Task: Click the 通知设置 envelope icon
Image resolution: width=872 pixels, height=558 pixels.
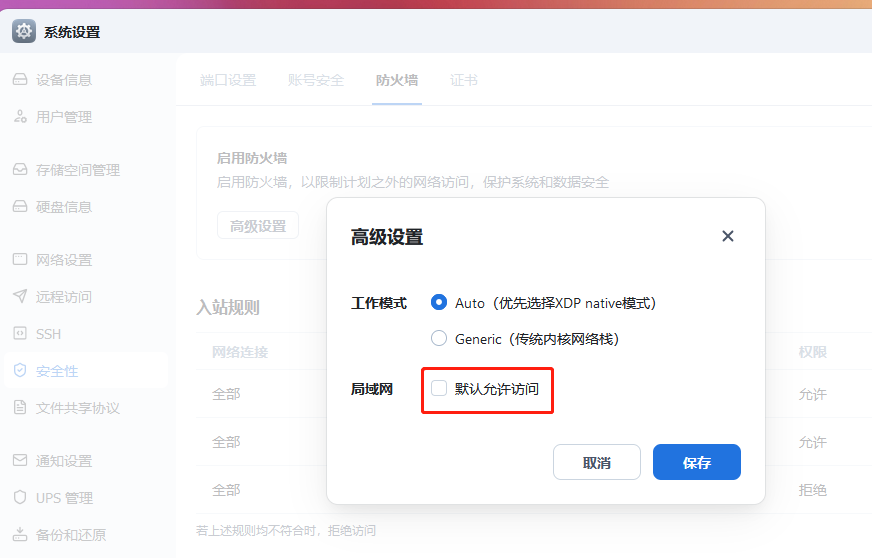Action: pyautogui.click(x=20, y=461)
